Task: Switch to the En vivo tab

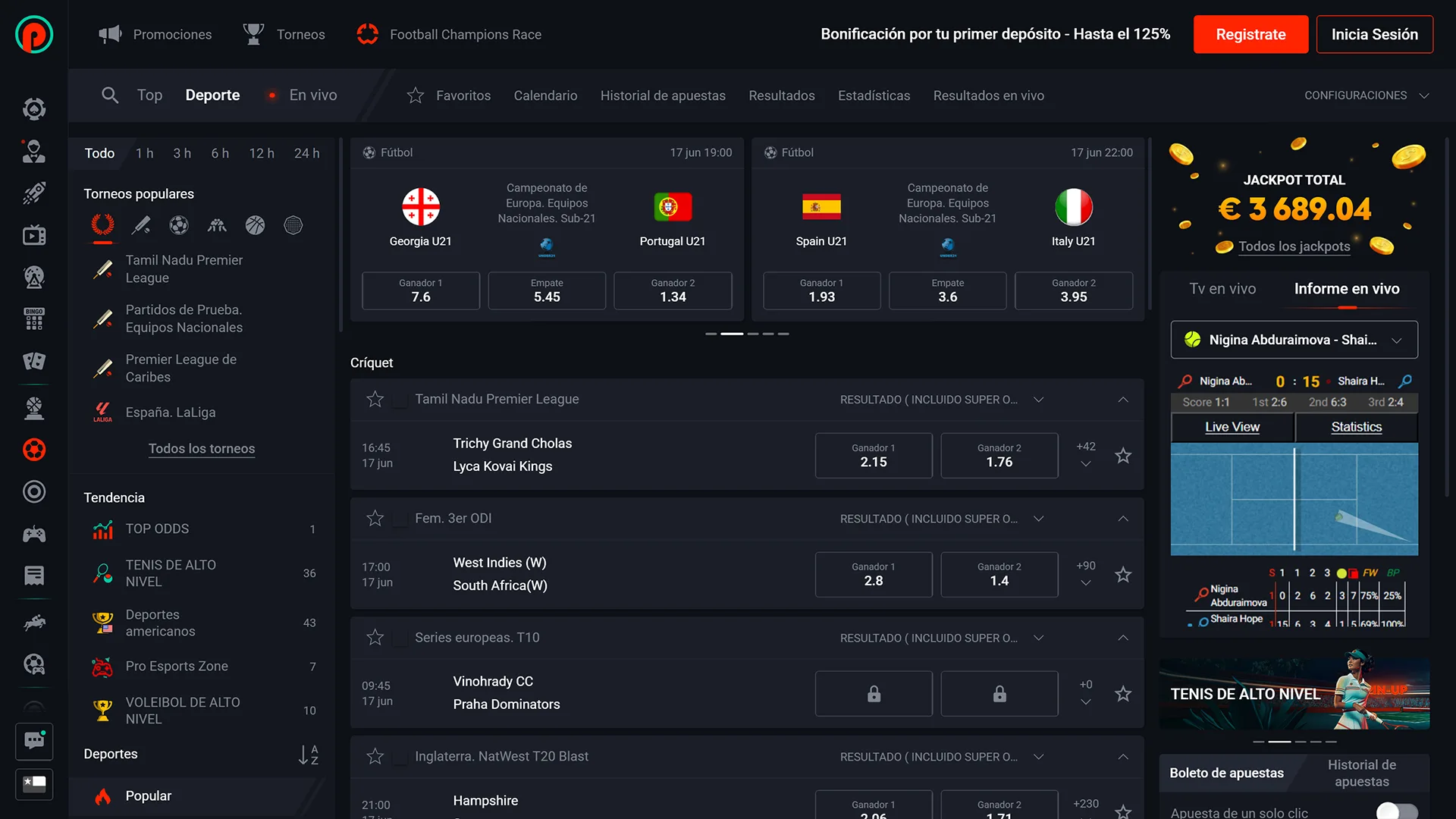Action: (x=303, y=95)
